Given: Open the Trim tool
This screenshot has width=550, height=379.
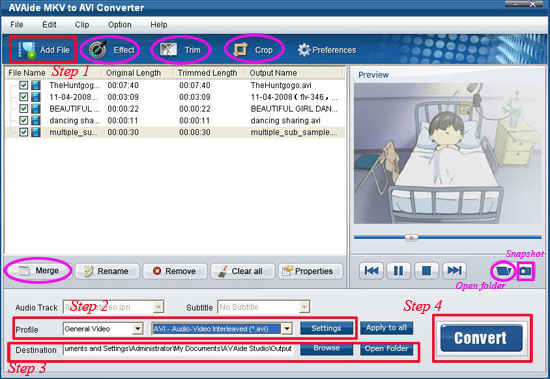Looking at the screenshot, I should (x=180, y=50).
